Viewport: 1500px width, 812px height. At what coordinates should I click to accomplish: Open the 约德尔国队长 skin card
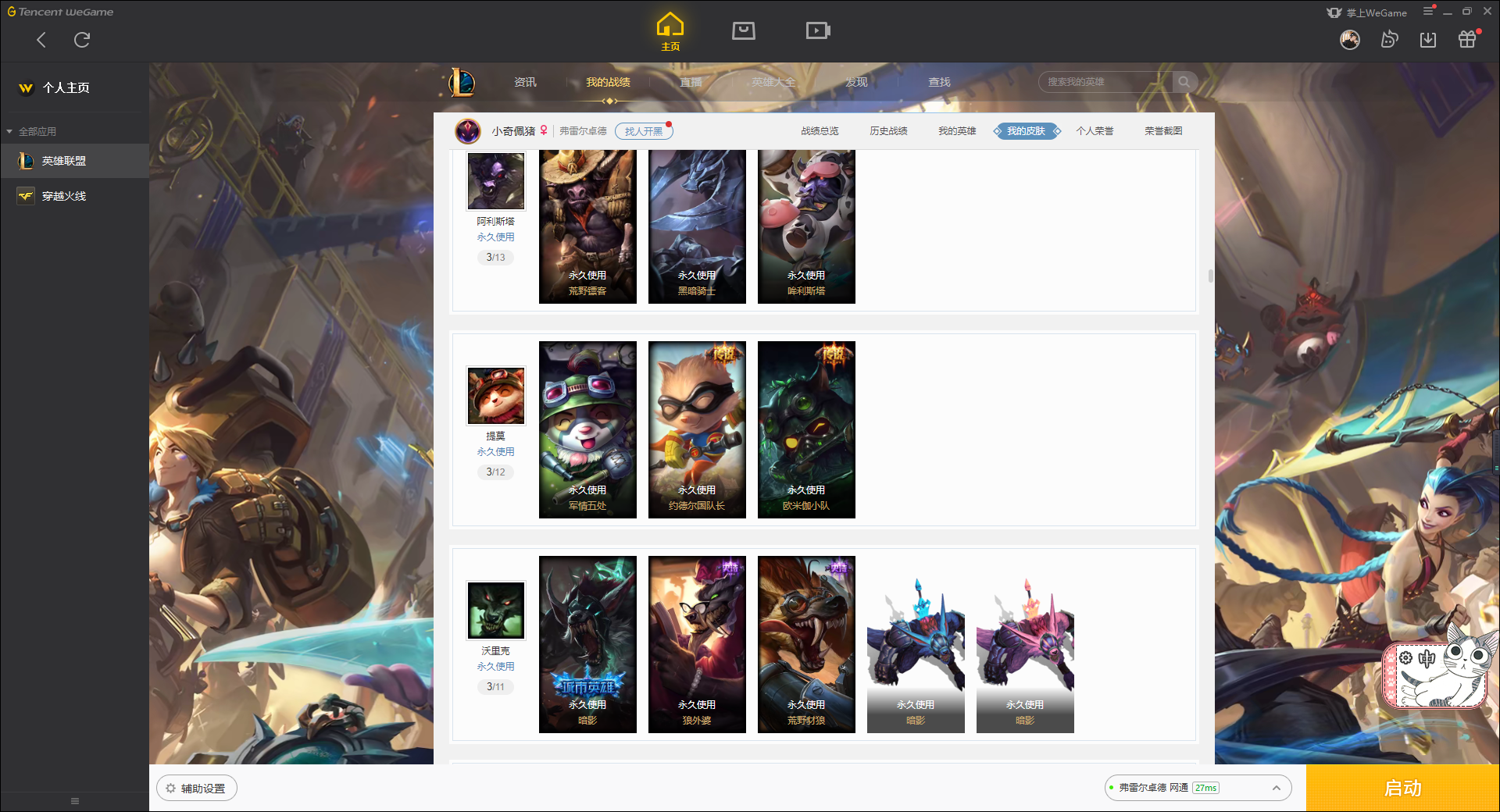[x=697, y=429]
